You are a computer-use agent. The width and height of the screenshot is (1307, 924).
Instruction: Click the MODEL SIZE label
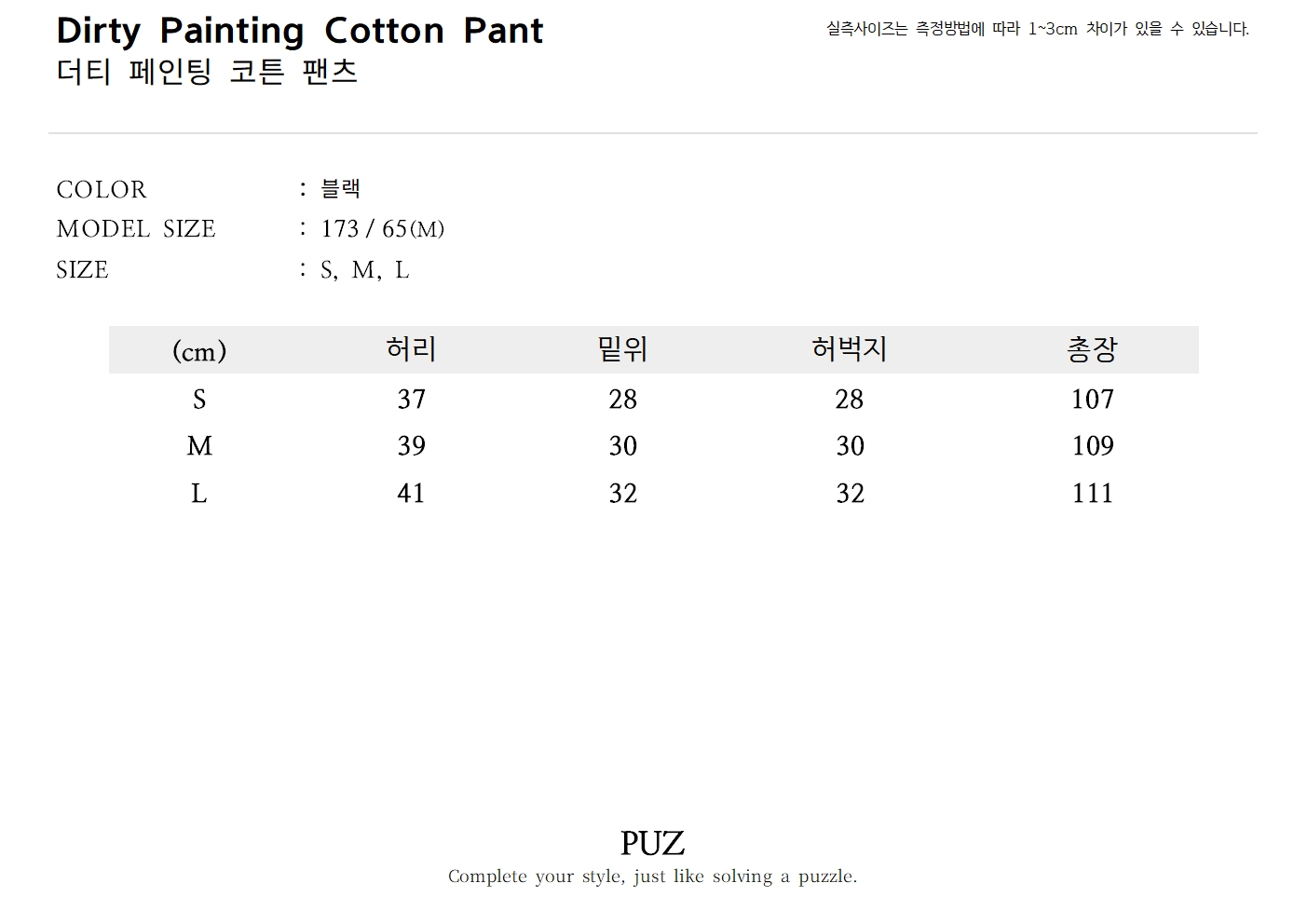tap(136, 229)
